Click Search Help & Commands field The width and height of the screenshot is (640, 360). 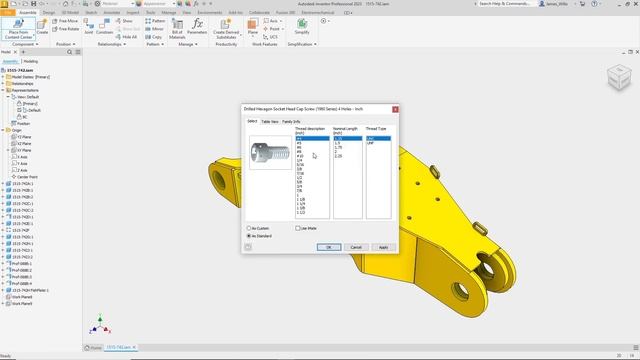click(x=505, y=4)
